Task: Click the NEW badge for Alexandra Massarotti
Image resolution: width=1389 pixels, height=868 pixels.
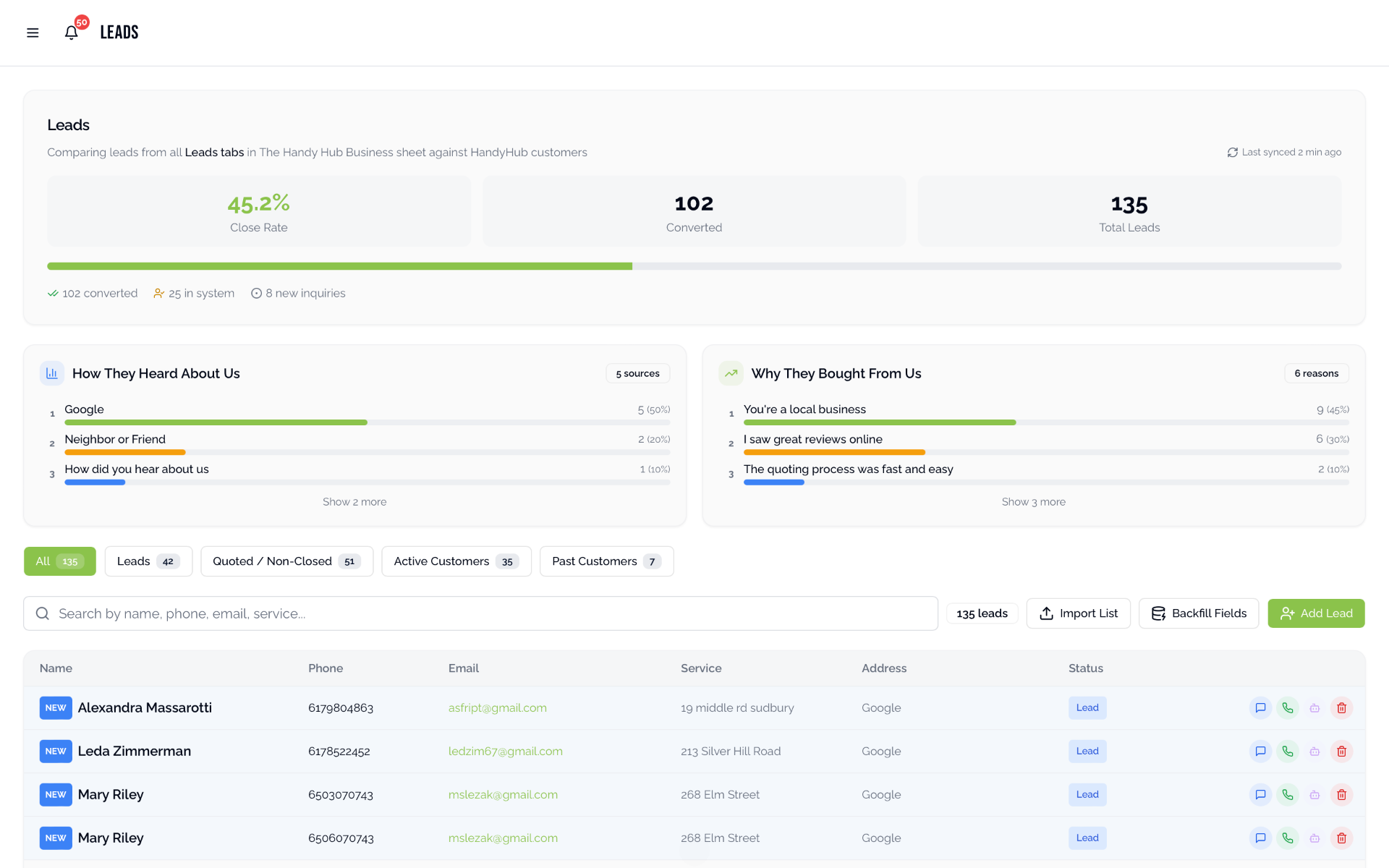Action: pyautogui.click(x=56, y=708)
